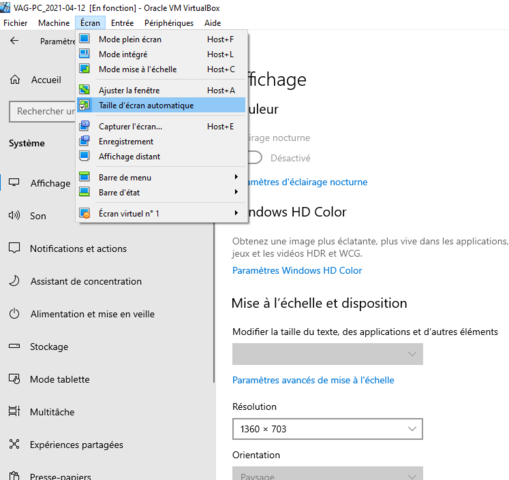
Task: Close the Écran menu via its header
Action: 90,23
